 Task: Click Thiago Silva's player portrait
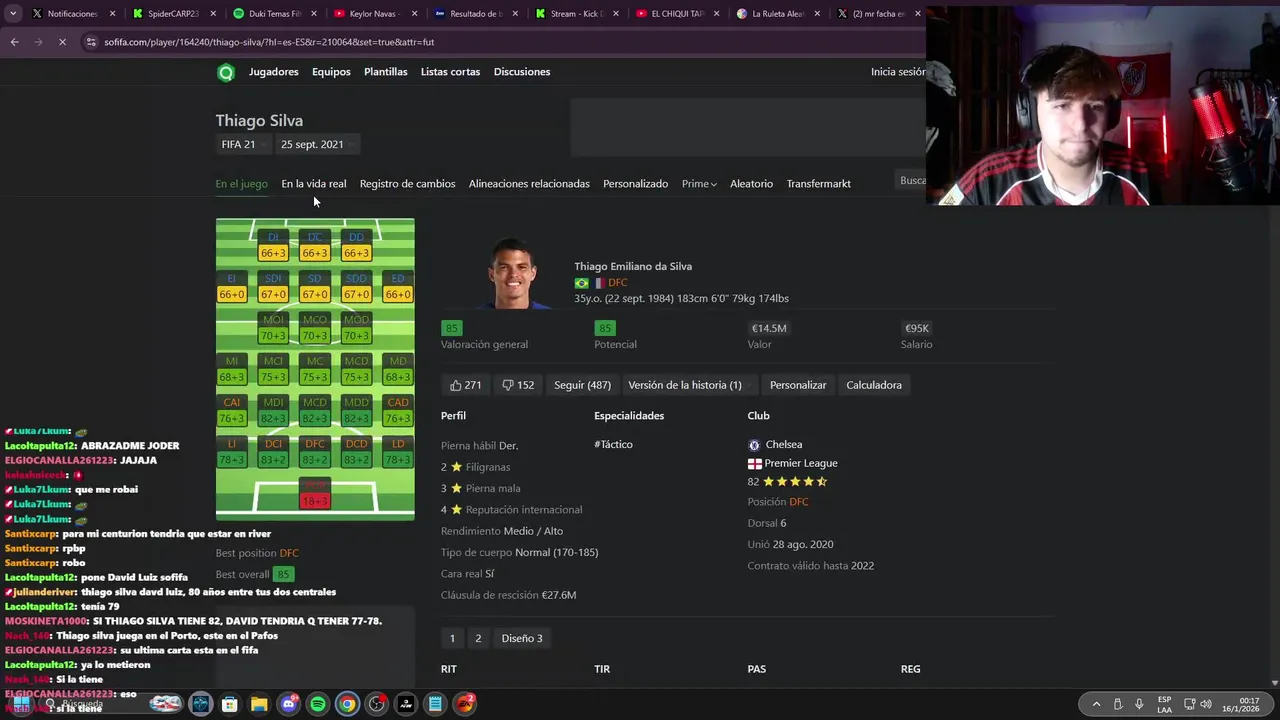pos(512,274)
